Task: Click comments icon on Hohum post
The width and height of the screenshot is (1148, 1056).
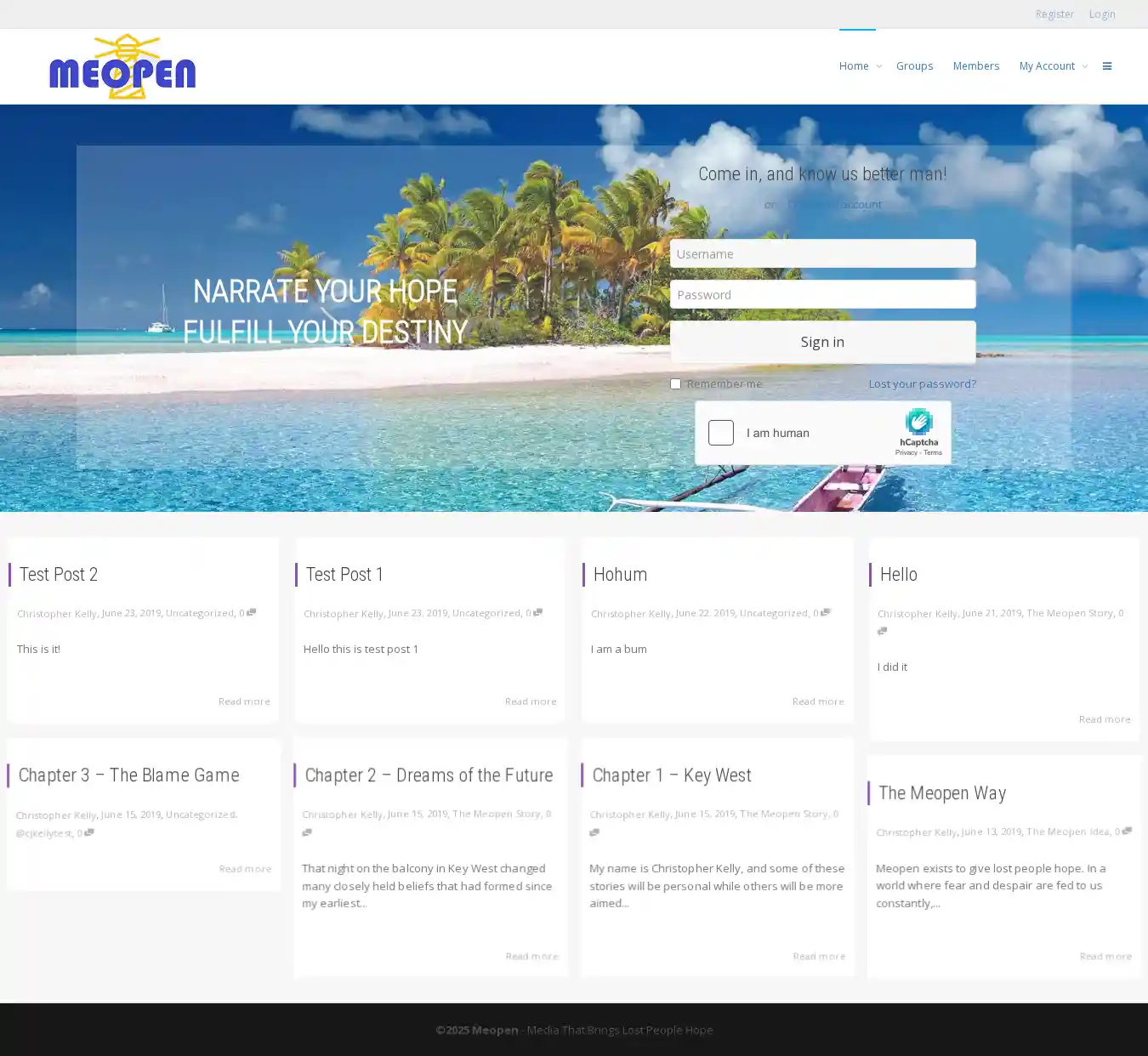Action: click(x=825, y=612)
